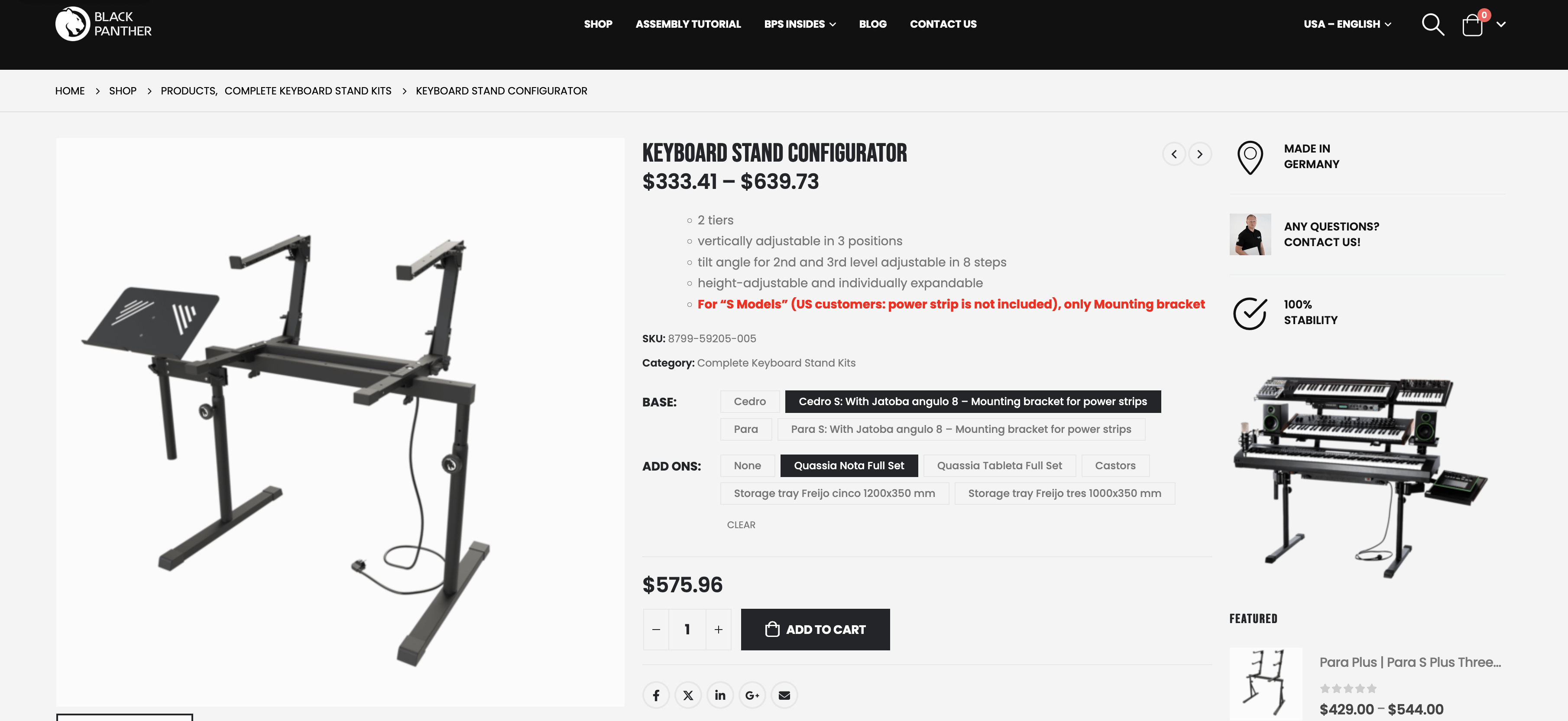The image size is (1568, 721).
Task: Select Castors add-on option
Action: (1114, 465)
